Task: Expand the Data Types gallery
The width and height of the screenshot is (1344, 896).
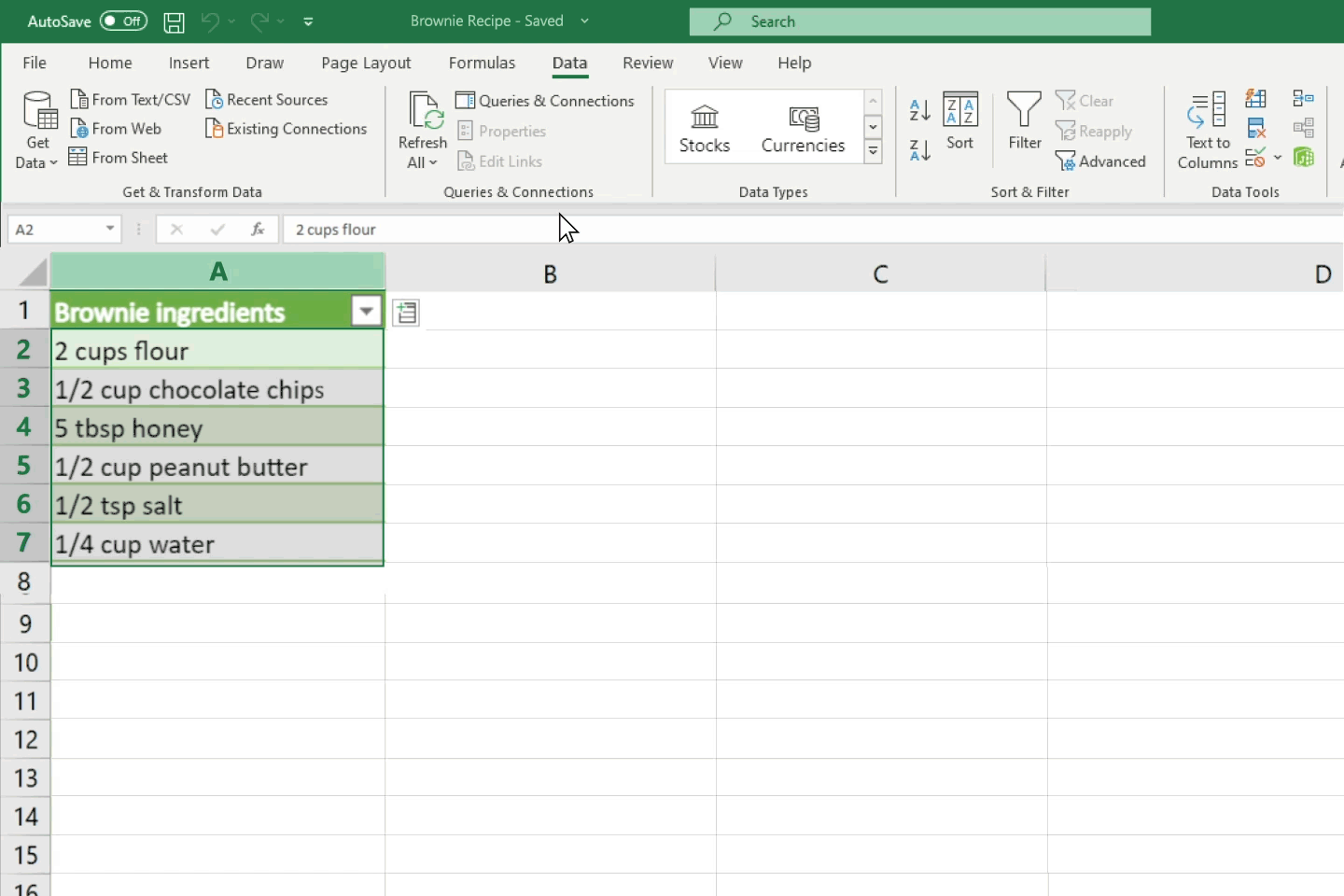Action: [874, 152]
